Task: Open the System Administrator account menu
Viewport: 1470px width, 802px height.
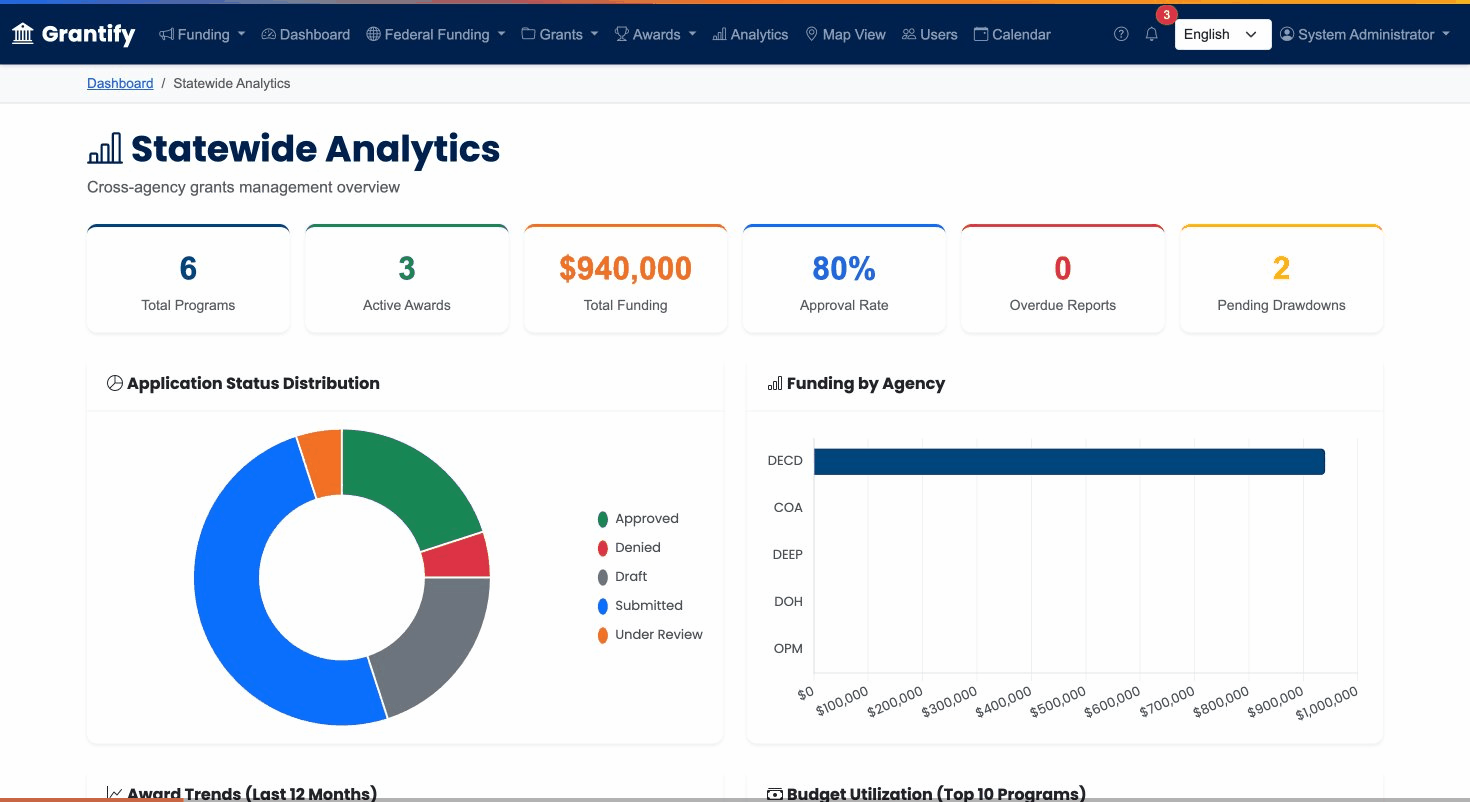Action: (1364, 33)
